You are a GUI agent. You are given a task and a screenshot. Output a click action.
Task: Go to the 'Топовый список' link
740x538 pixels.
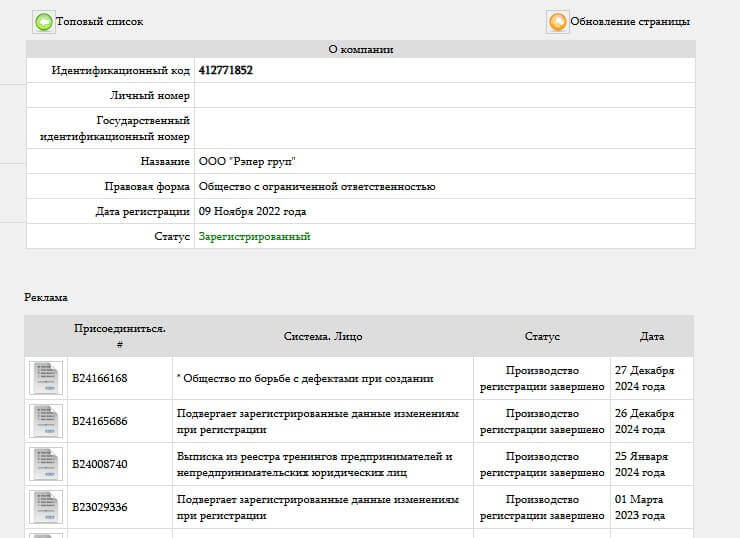click(x=100, y=22)
